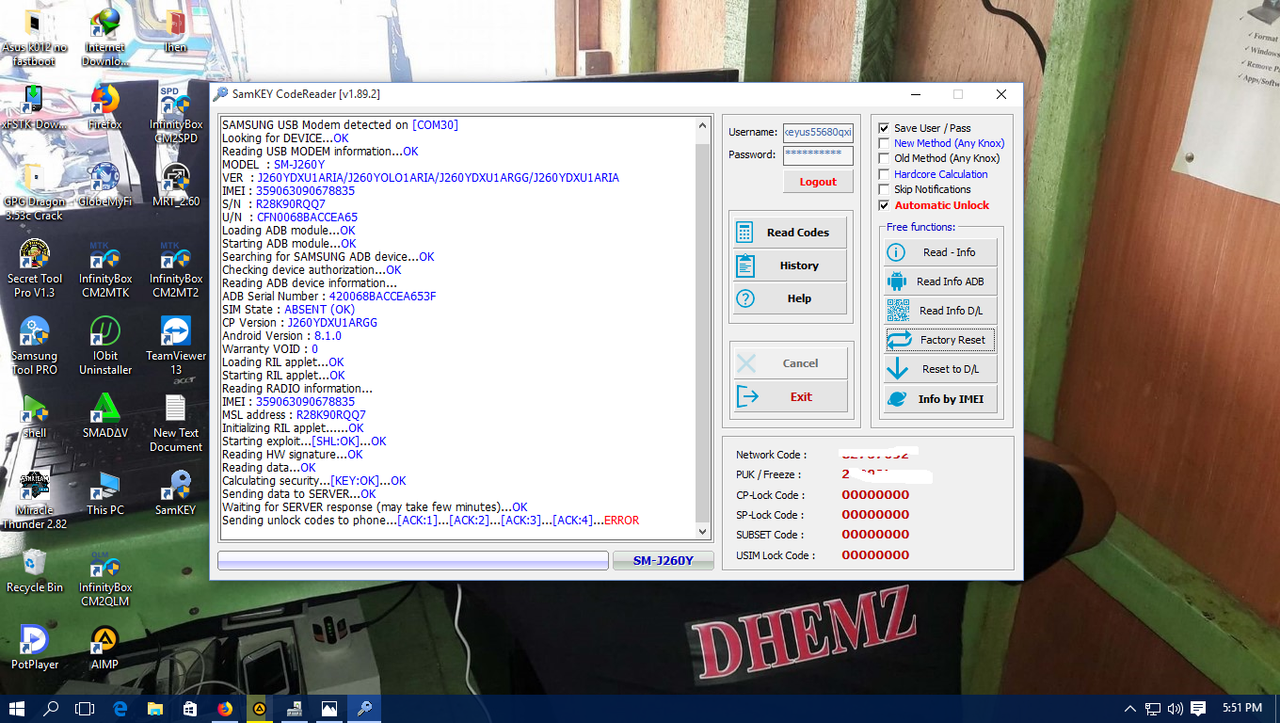Check the Skip Notifications option
Image resolution: width=1280 pixels, height=723 pixels.
pyautogui.click(x=883, y=189)
